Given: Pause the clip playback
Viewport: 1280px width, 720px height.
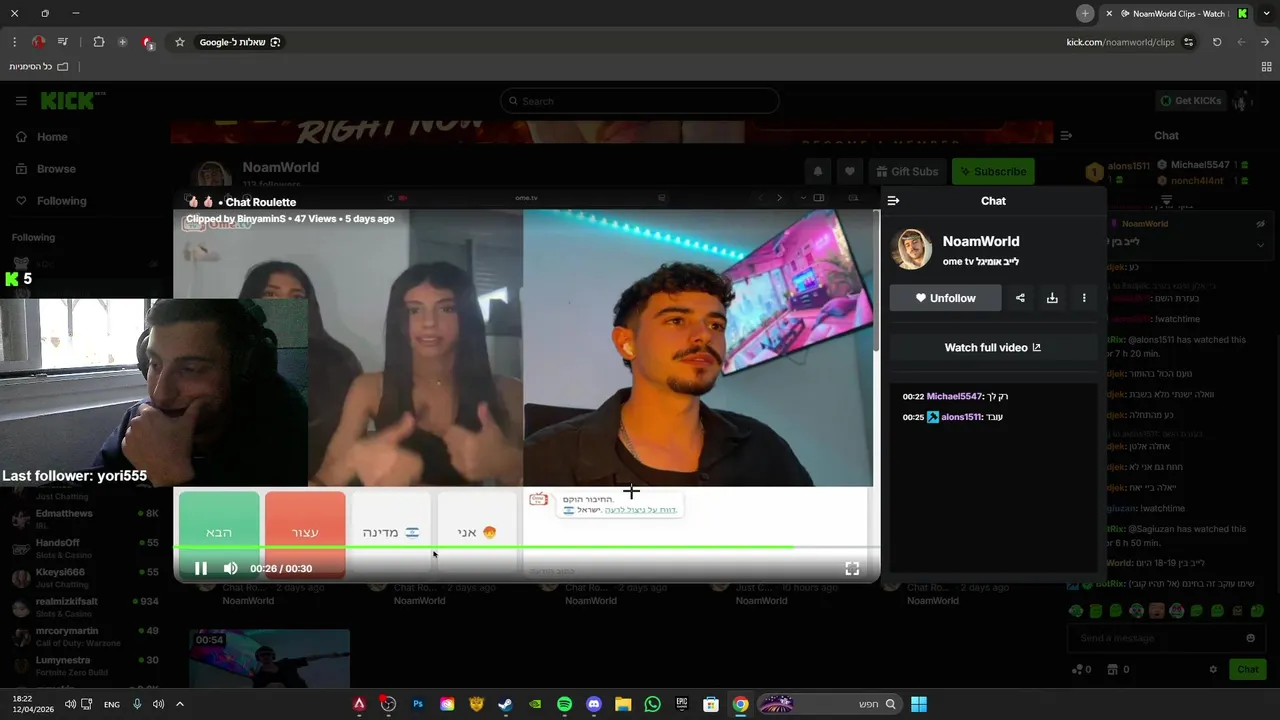Looking at the screenshot, I should click(201, 568).
